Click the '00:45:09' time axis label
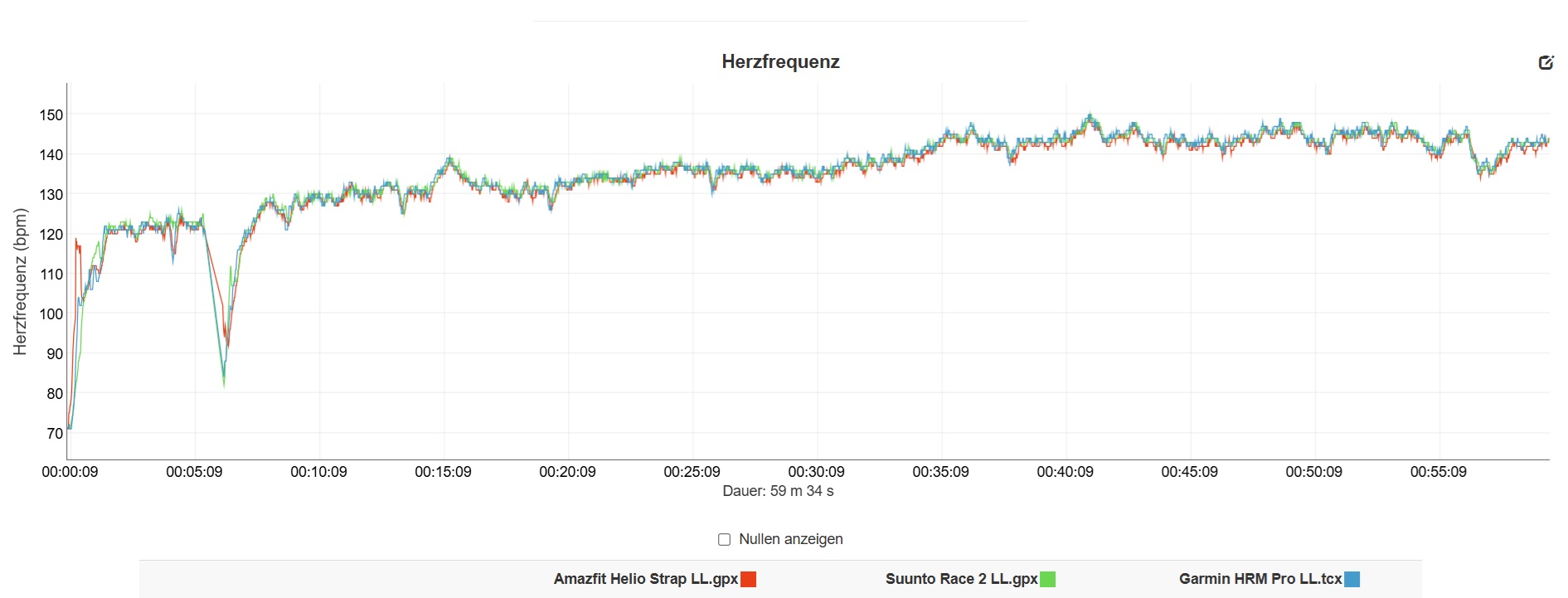Screen dimensions: 1568x598 (1189, 472)
